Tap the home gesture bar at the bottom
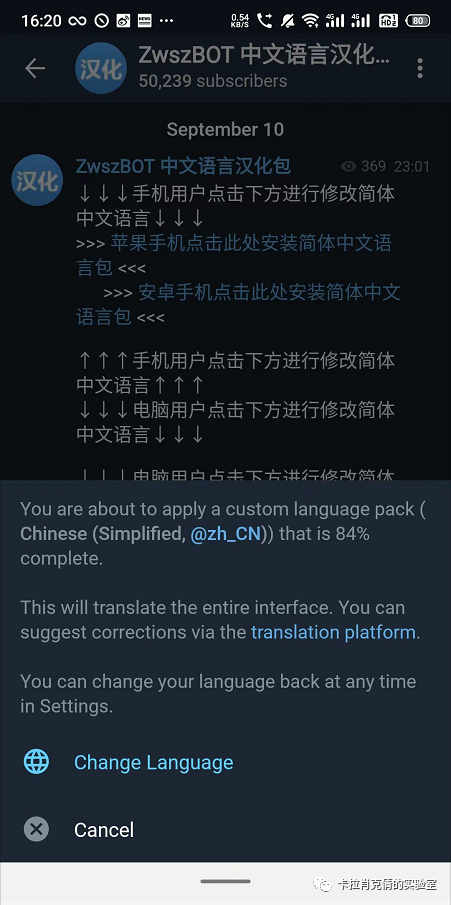451x905 pixels. 225,881
